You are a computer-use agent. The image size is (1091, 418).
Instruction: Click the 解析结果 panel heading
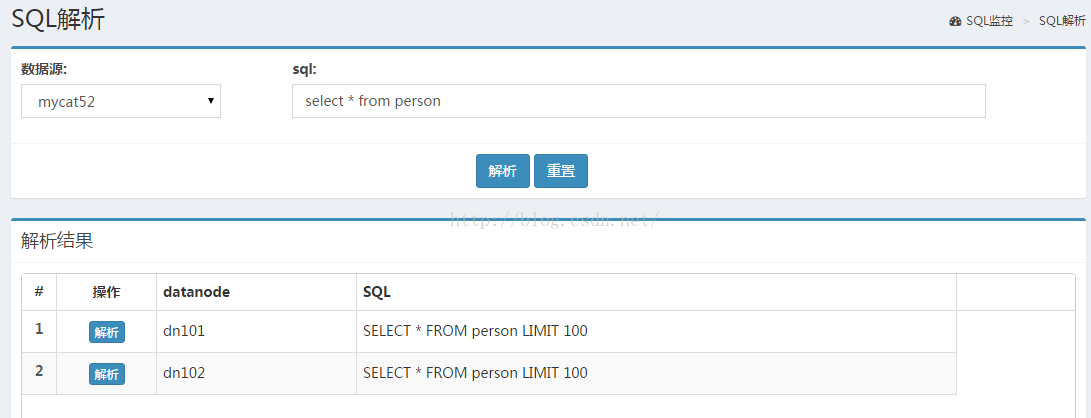(x=57, y=241)
